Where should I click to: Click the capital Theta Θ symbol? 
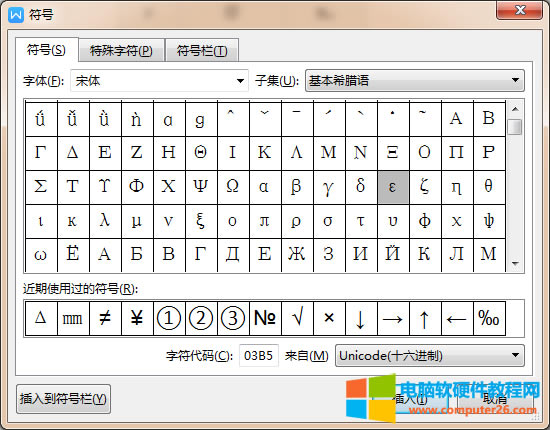click(x=201, y=153)
